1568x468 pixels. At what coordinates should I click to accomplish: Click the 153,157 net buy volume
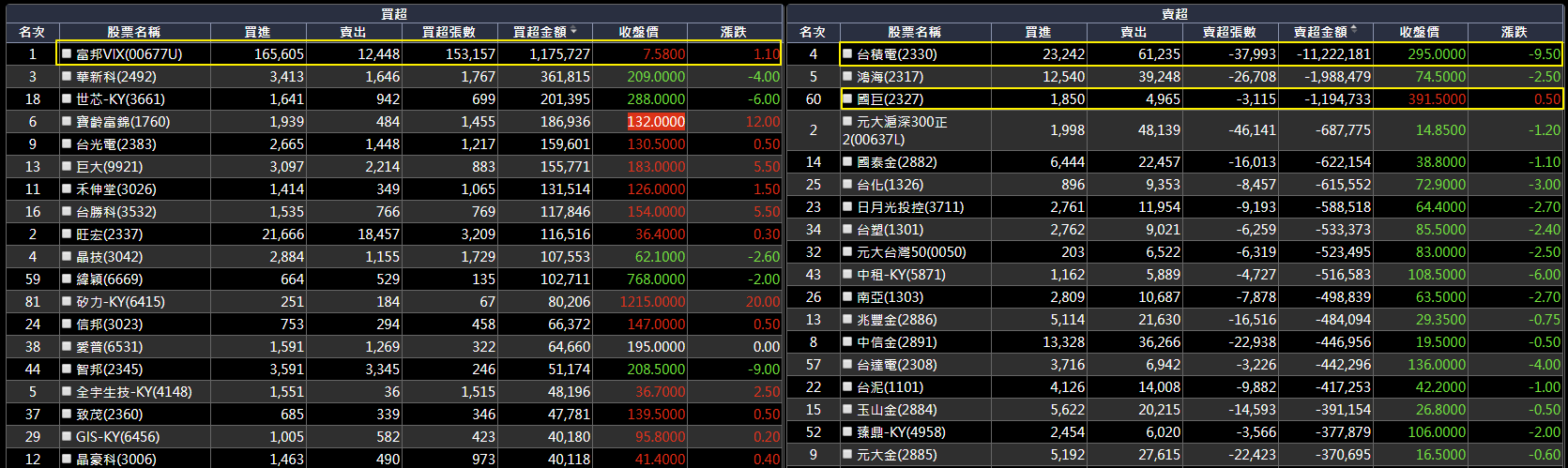pyautogui.click(x=471, y=53)
